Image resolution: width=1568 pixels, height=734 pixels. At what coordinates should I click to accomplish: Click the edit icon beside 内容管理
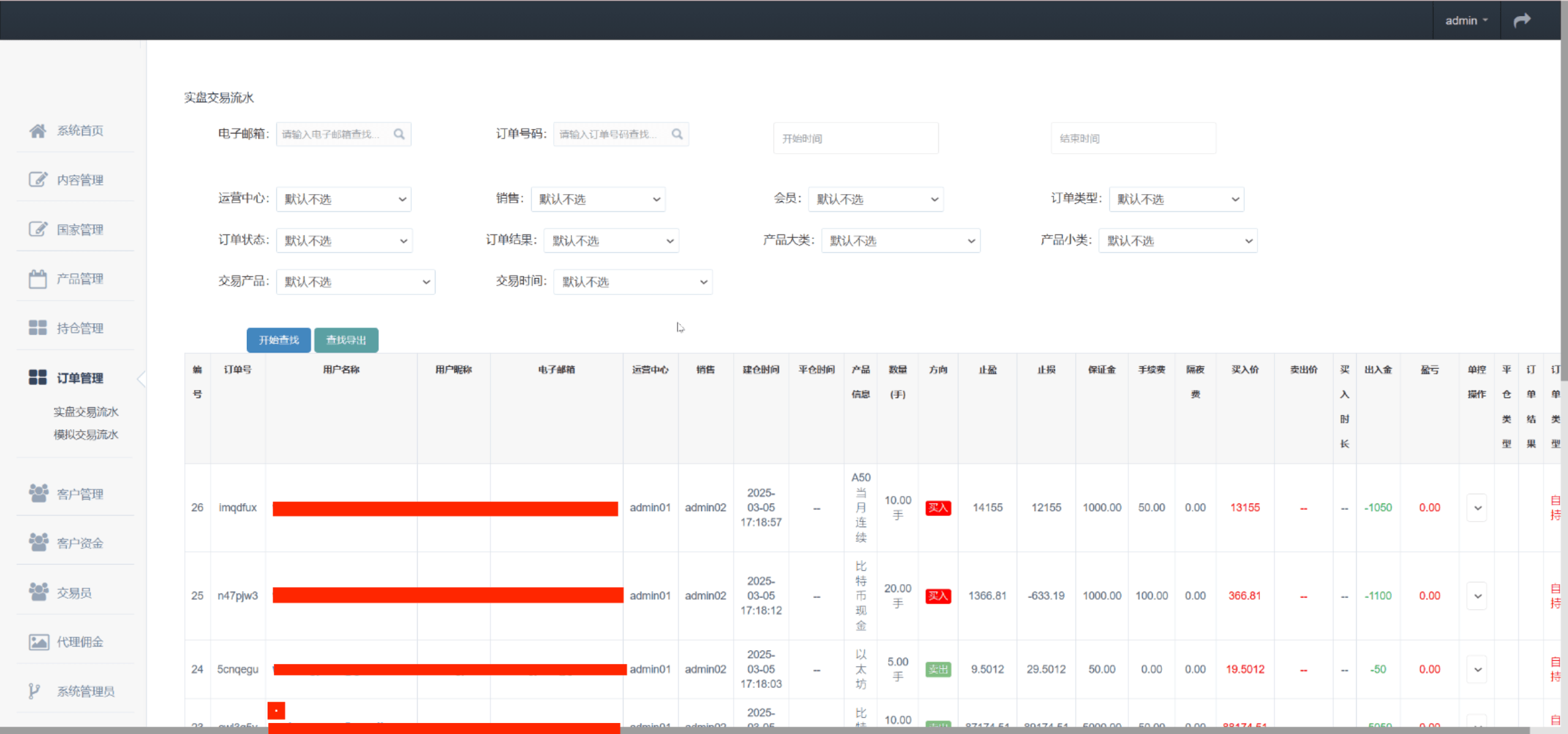click(37, 179)
